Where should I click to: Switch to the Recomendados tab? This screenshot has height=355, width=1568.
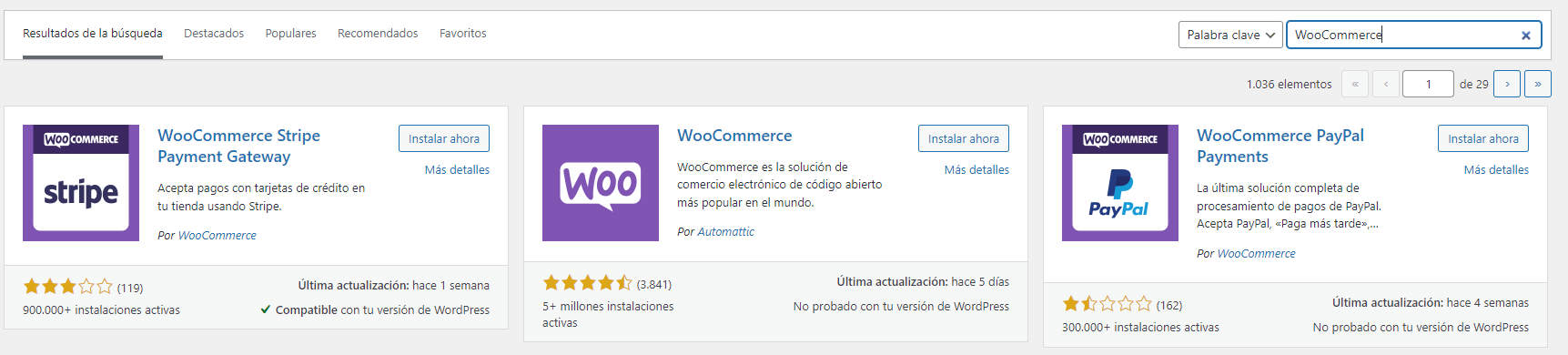tap(378, 34)
